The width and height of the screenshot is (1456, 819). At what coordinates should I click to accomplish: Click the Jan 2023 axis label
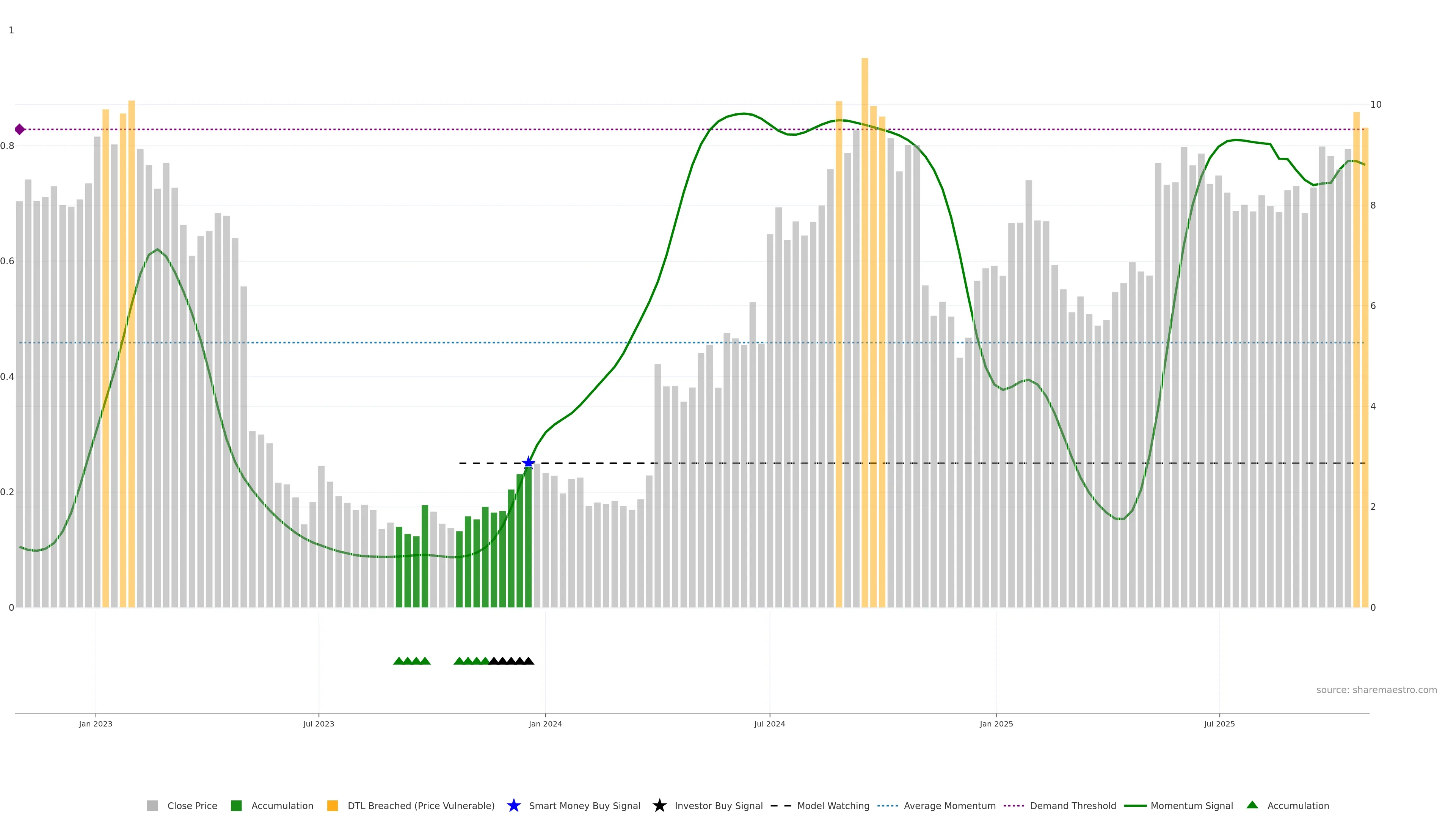tap(96, 723)
